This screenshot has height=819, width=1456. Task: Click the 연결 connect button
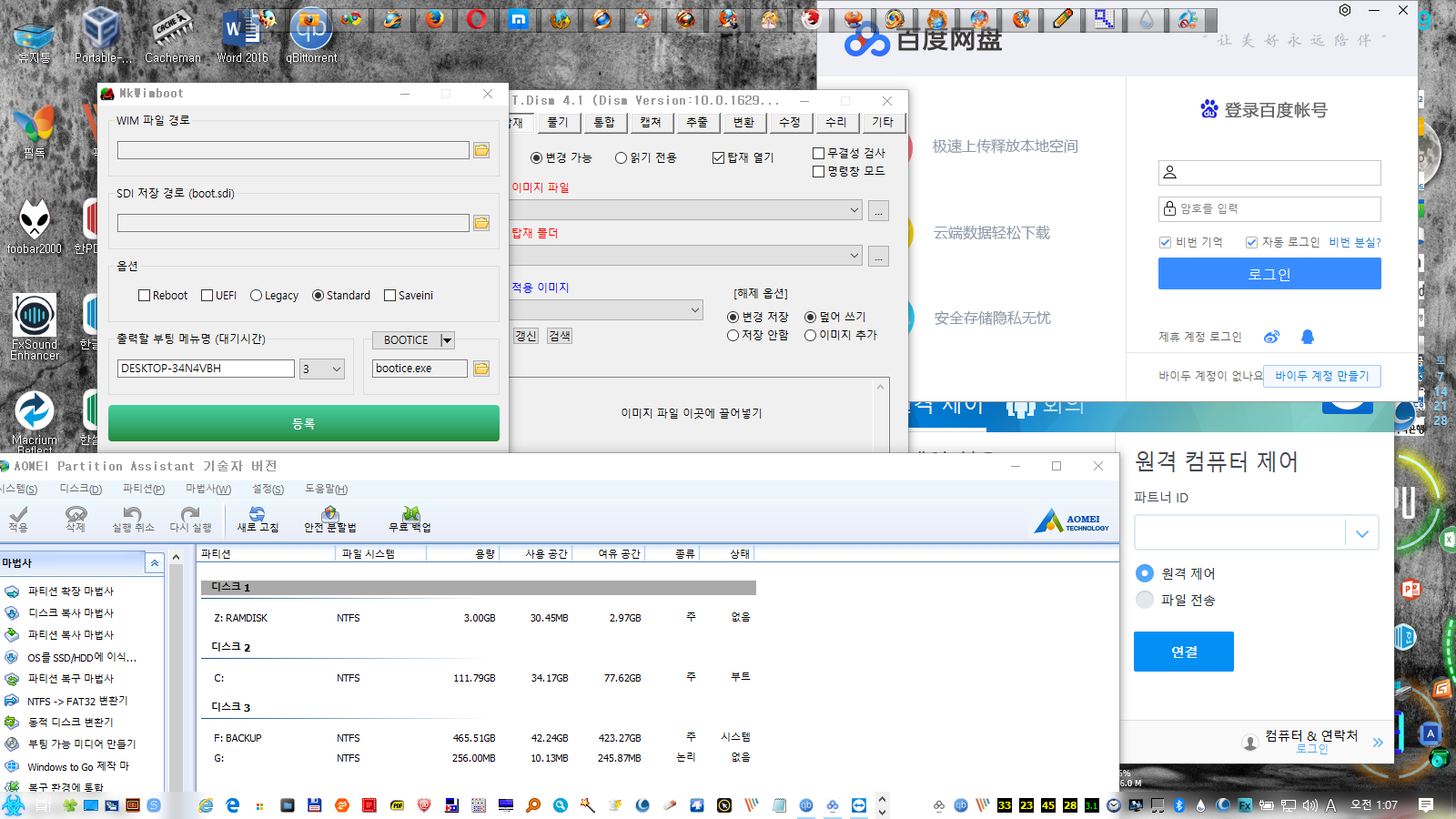click(1184, 652)
